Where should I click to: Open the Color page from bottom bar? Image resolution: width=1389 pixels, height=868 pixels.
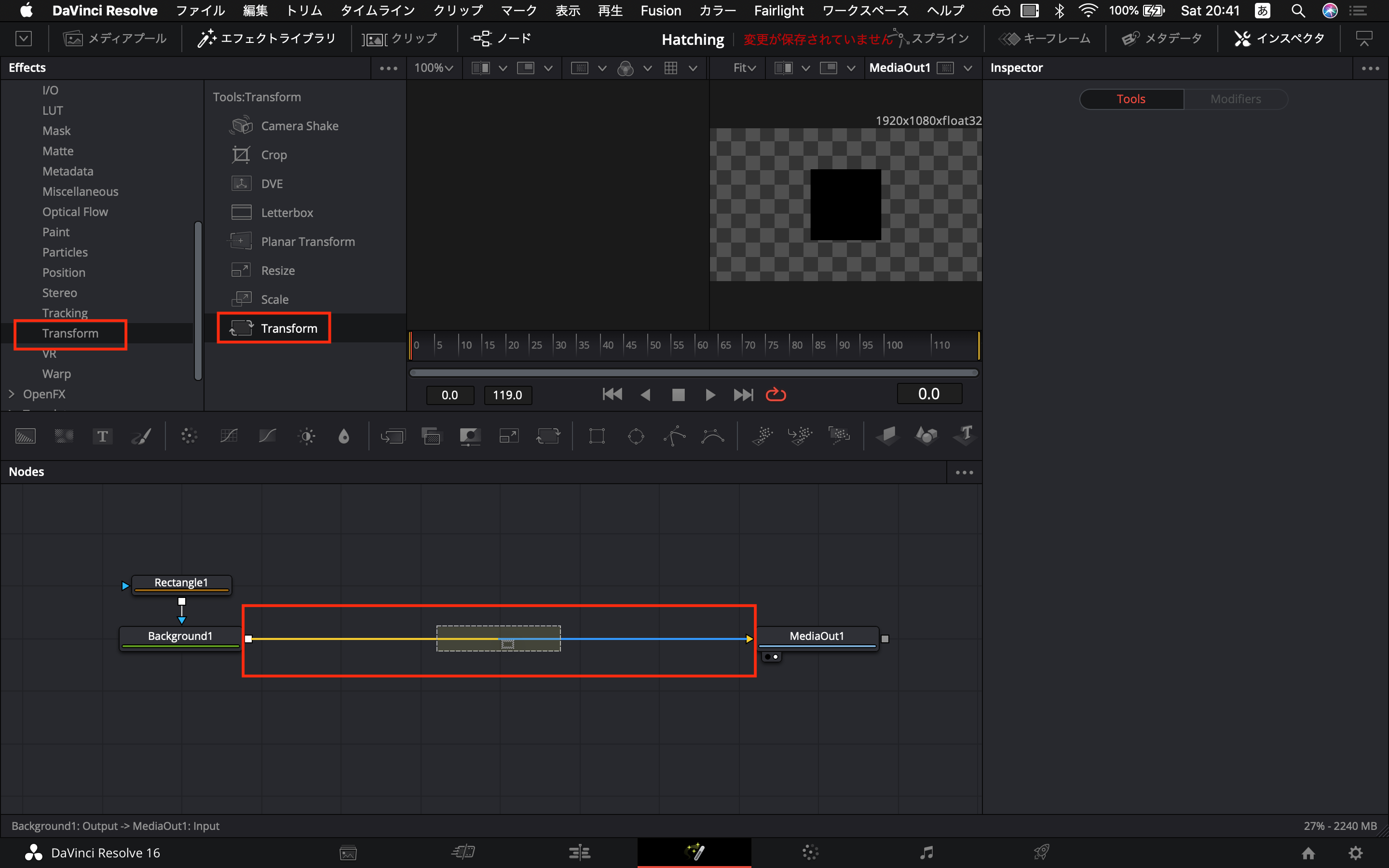[810, 852]
